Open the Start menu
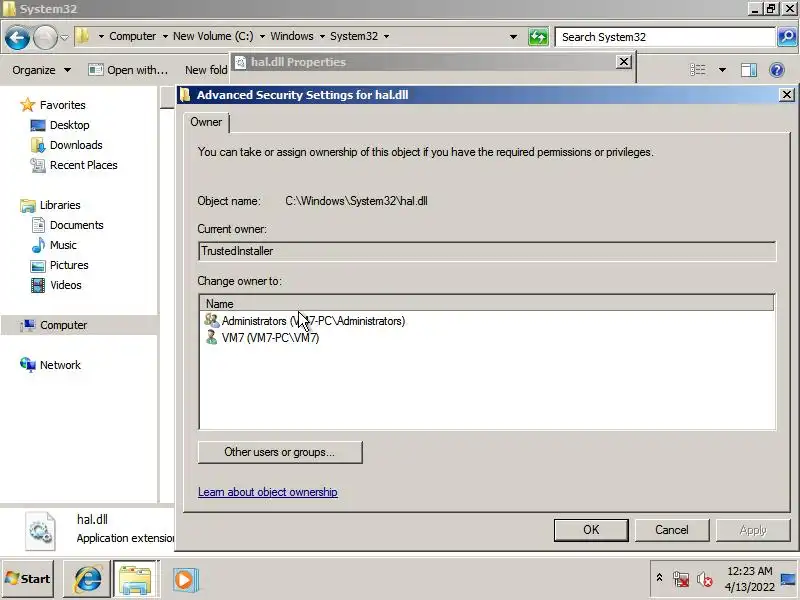Viewport: 800px width, 600px height. tap(28, 579)
